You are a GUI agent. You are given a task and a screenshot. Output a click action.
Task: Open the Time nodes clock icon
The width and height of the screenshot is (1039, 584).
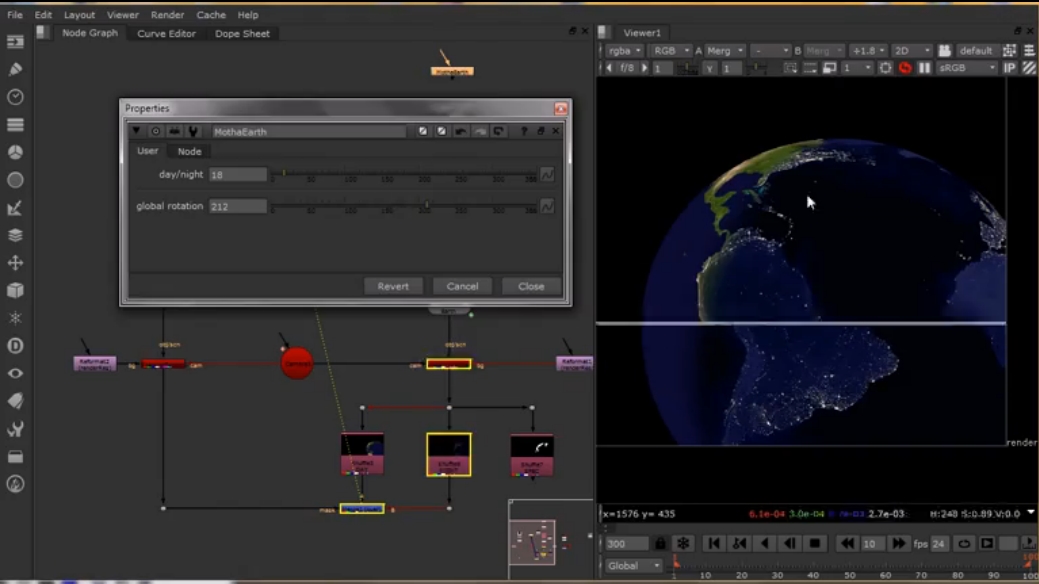(x=15, y=97)
